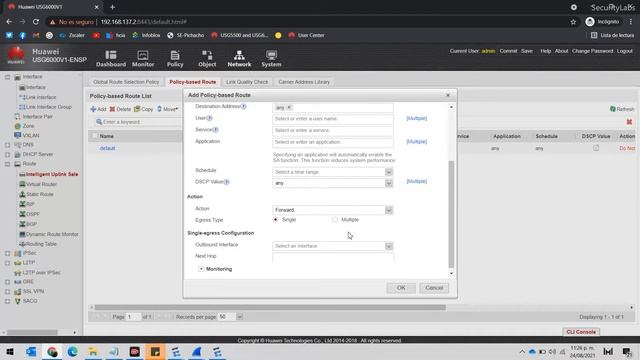Click the Delete route icon
Viewport: 640px width, 360px height.
coord(112,109)
